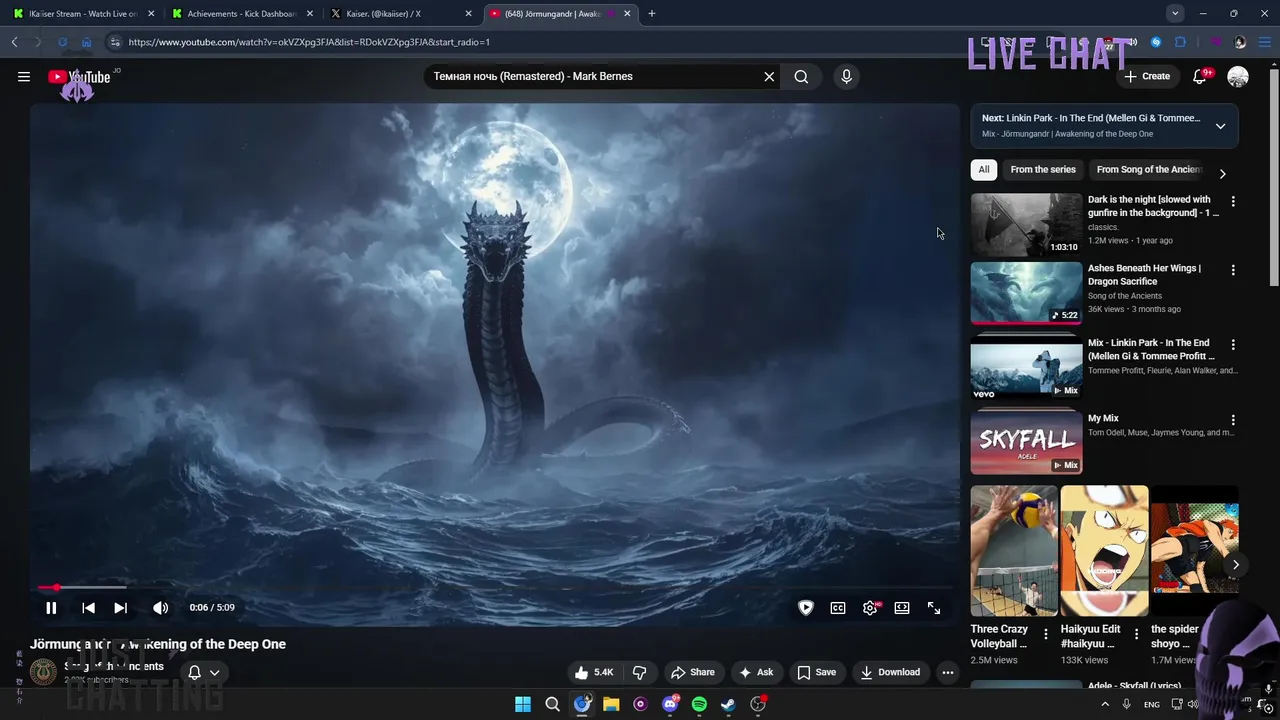Select the All filter chip
The height and width of the screenshot is (720, 1280).
coord(984,170)
